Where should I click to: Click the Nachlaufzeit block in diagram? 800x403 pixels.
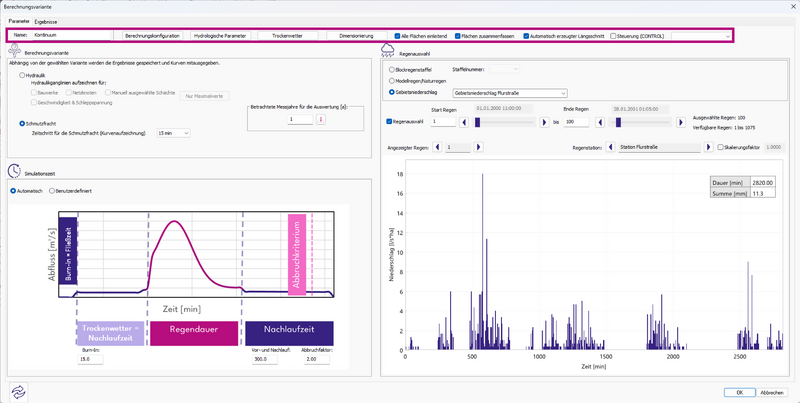pyautogui.click(x=289, y=334)
